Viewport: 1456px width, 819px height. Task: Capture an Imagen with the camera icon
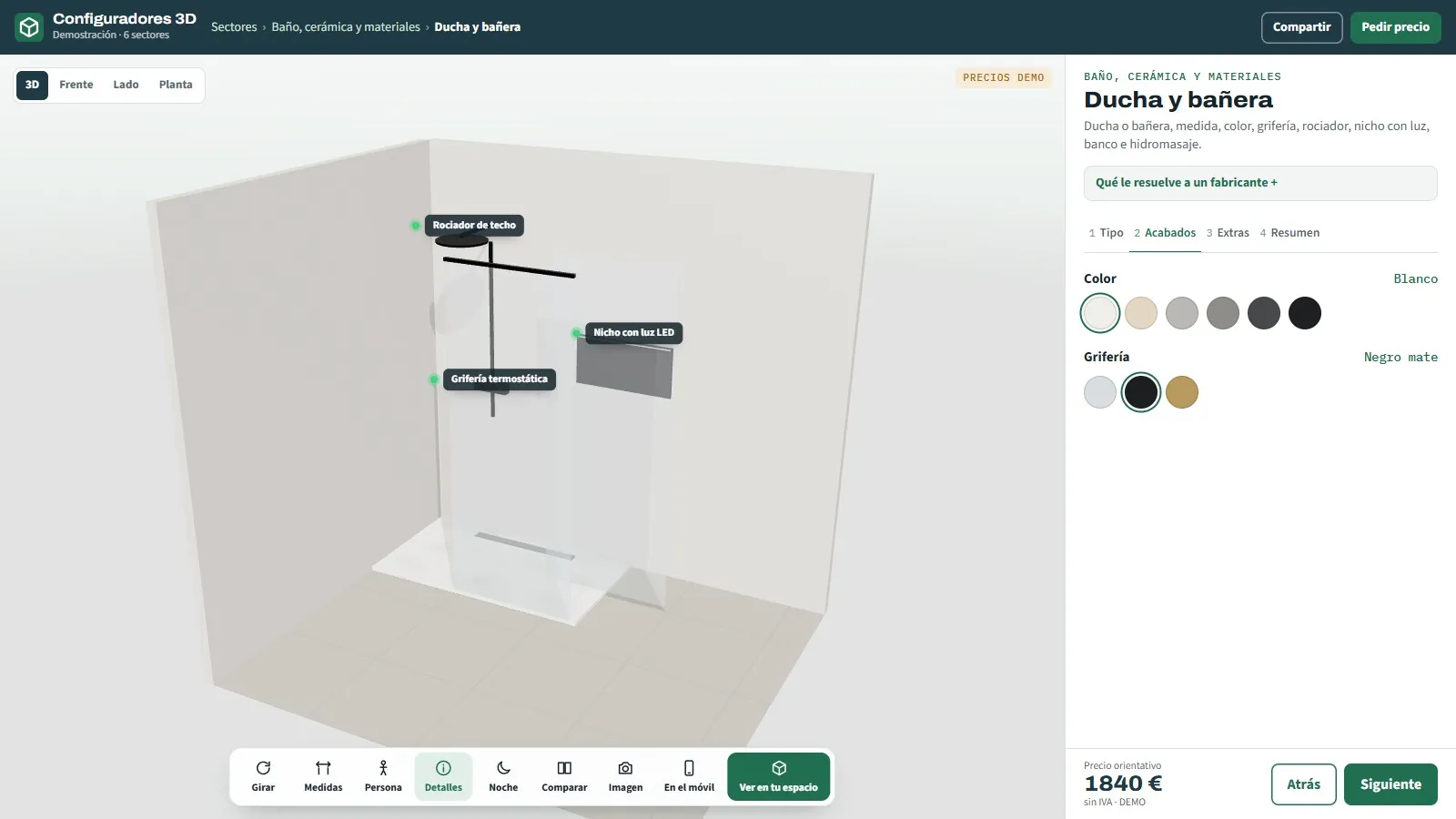(625, 768)
